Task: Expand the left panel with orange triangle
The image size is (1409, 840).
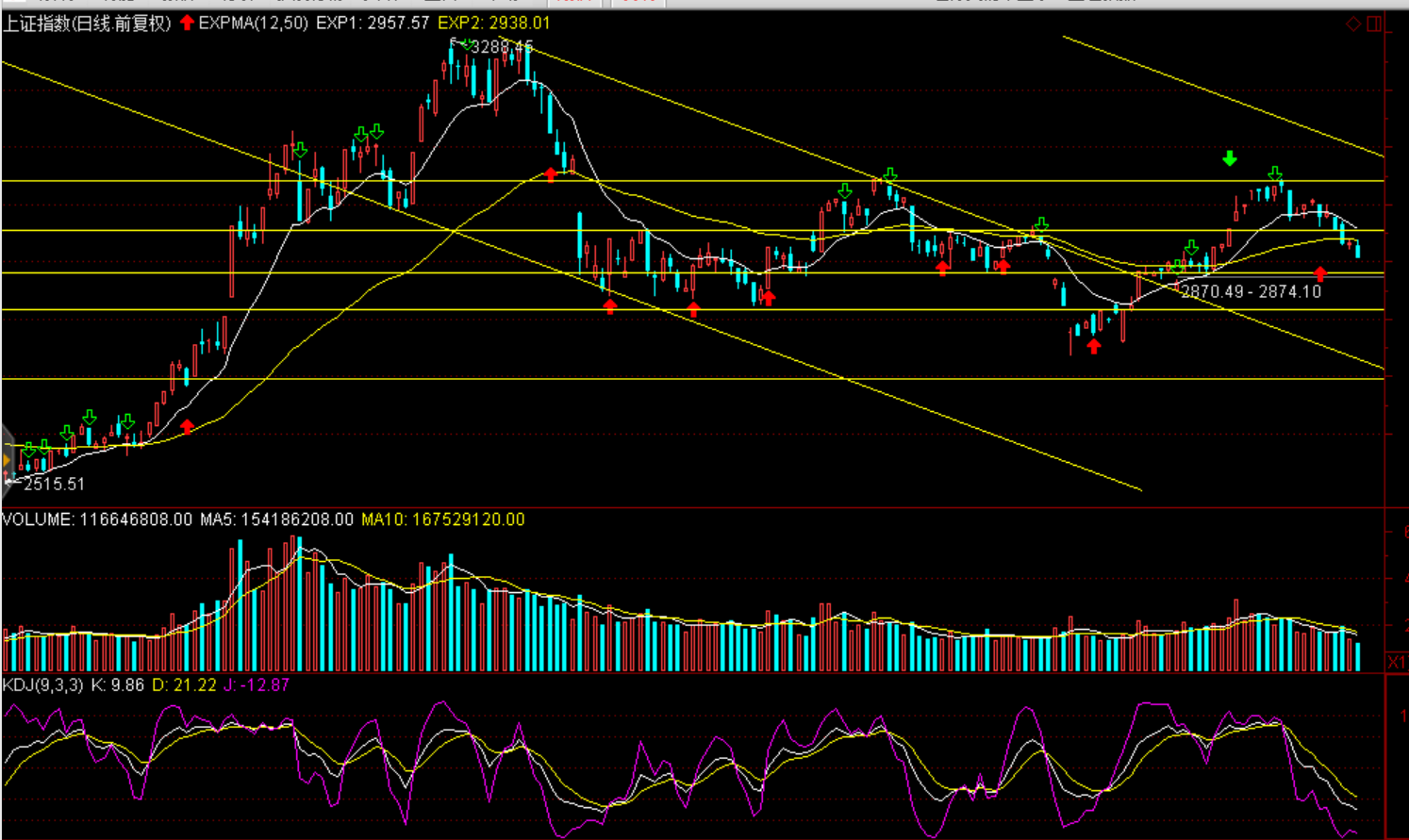Action: (7, 460)
